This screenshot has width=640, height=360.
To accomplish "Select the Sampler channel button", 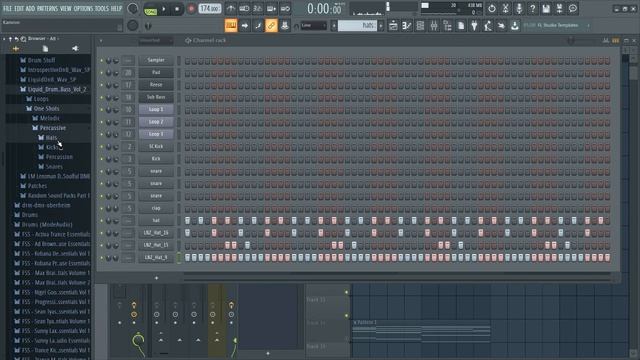I will coord(156,60).
